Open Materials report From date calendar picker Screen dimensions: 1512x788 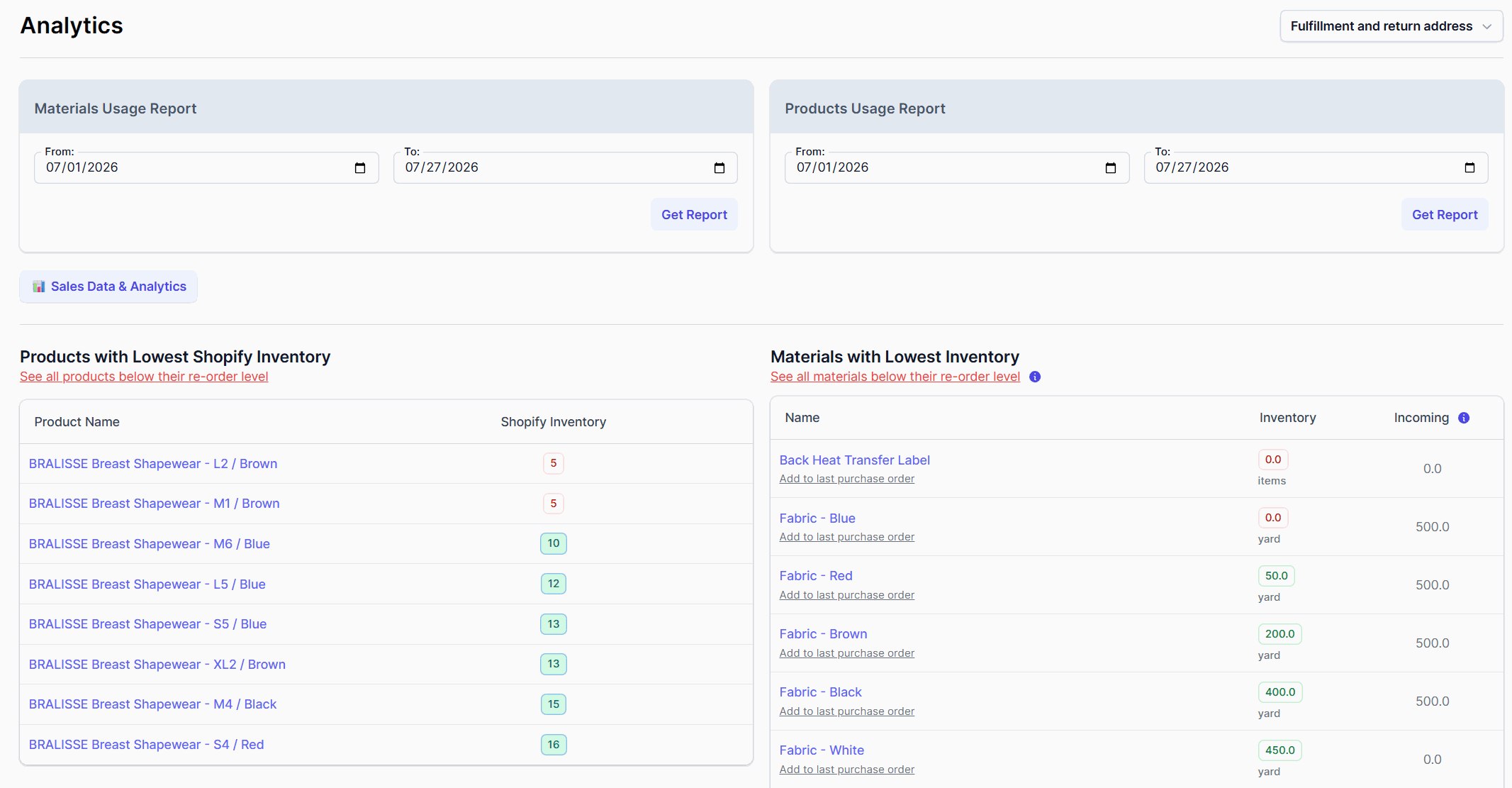pyautogui.click(x=360, y=168)
